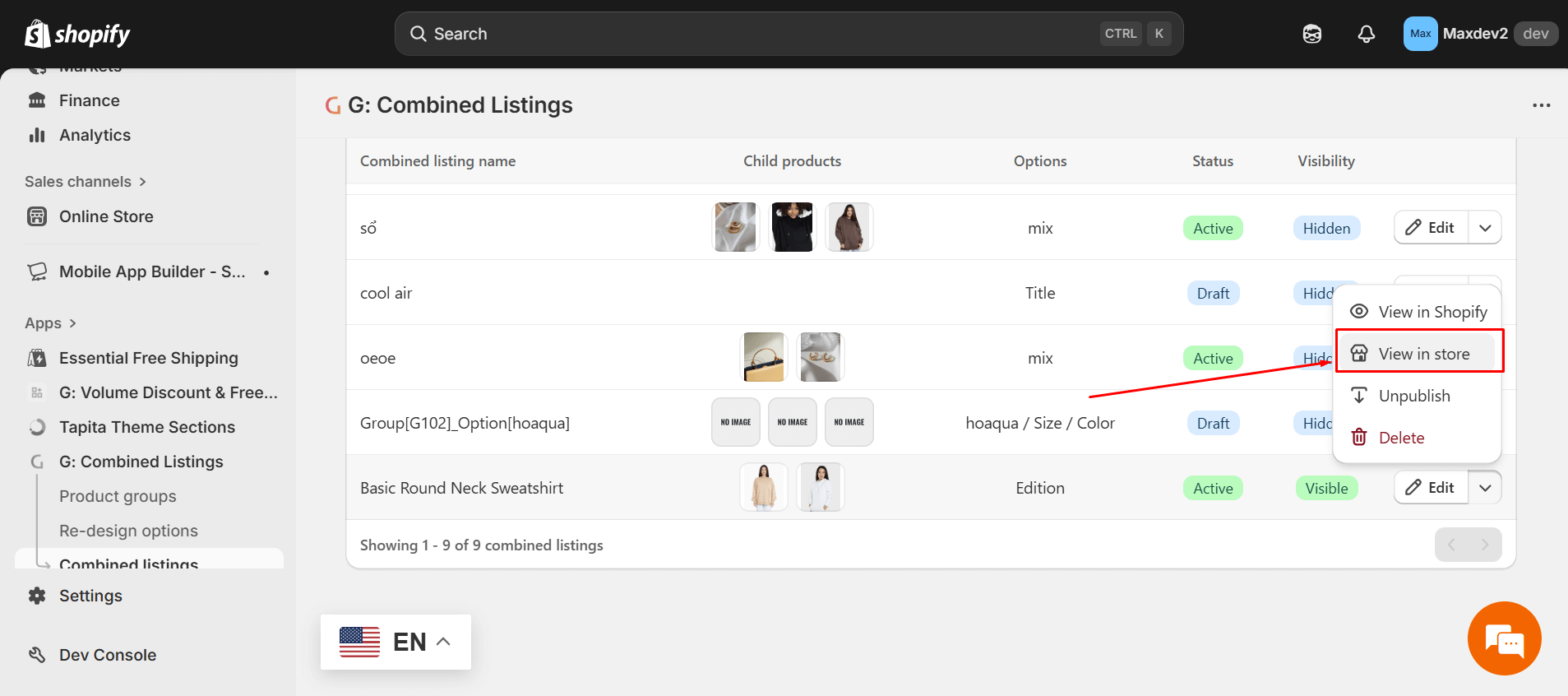This screenshot has width=1568, height=696.
Task: Open the page more actions menu (three dots)
Action: tap(1541, 105)
